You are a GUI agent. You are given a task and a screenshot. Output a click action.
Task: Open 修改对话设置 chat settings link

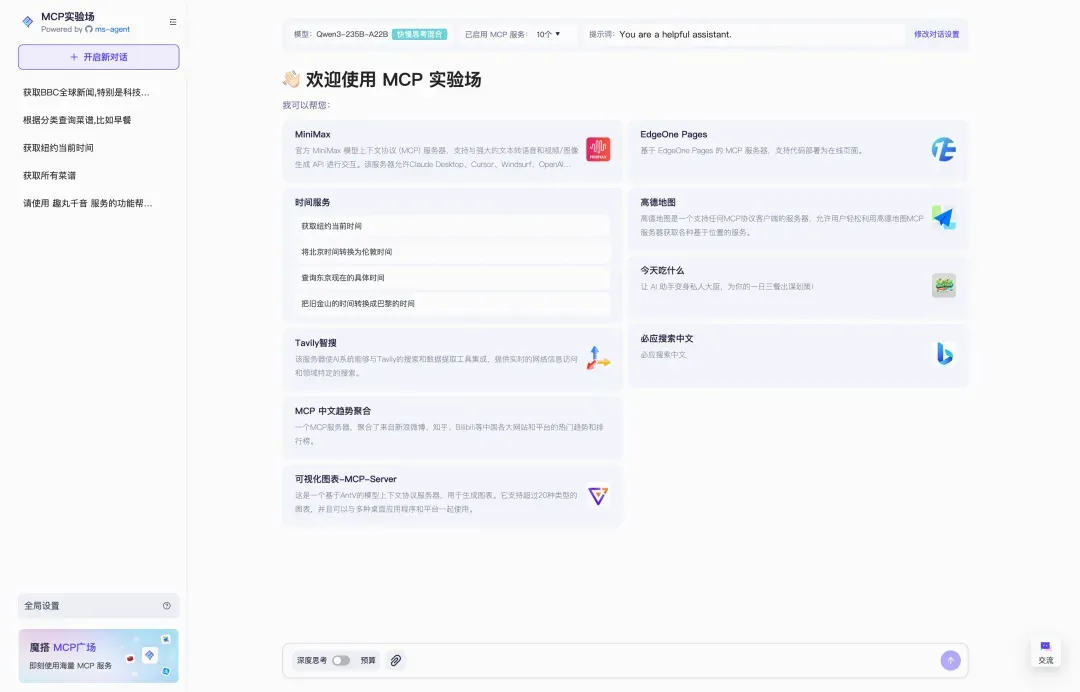pyautogui.click(x=936, y=34)
